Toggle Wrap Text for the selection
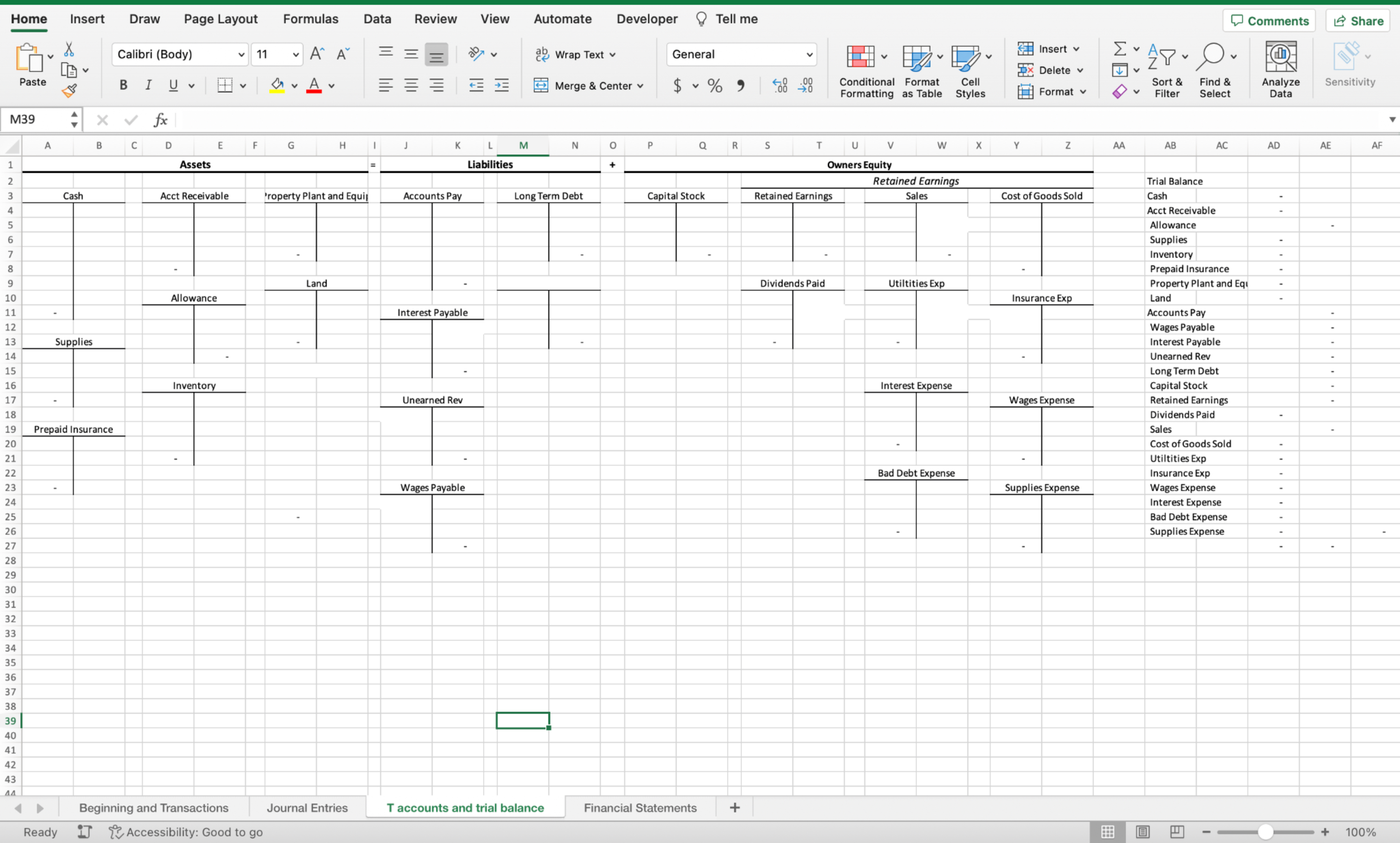1400x843 pixels. (x=575, y=54)
